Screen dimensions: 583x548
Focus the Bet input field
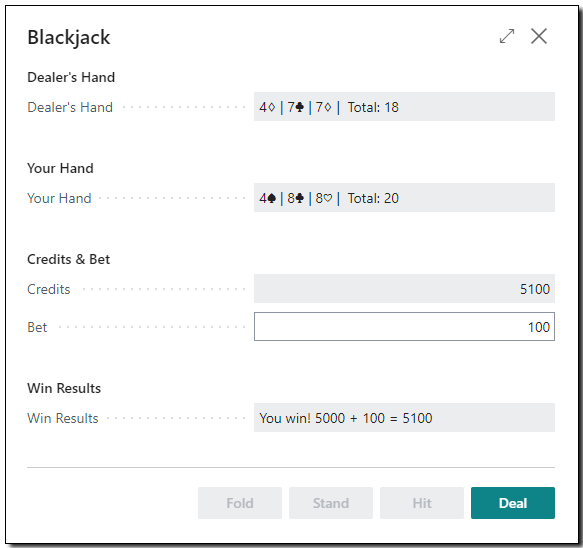[404, 327]
